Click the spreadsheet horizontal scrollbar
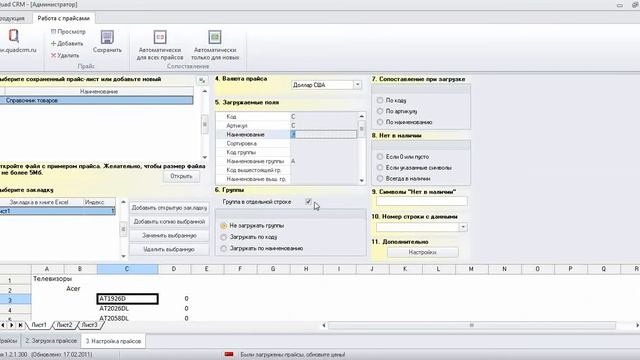This screenshot has height=360, width=640. (471, 325)
